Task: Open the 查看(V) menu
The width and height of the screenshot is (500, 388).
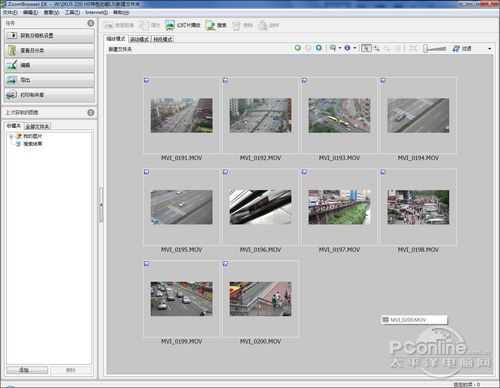Action: click(51, 12)
